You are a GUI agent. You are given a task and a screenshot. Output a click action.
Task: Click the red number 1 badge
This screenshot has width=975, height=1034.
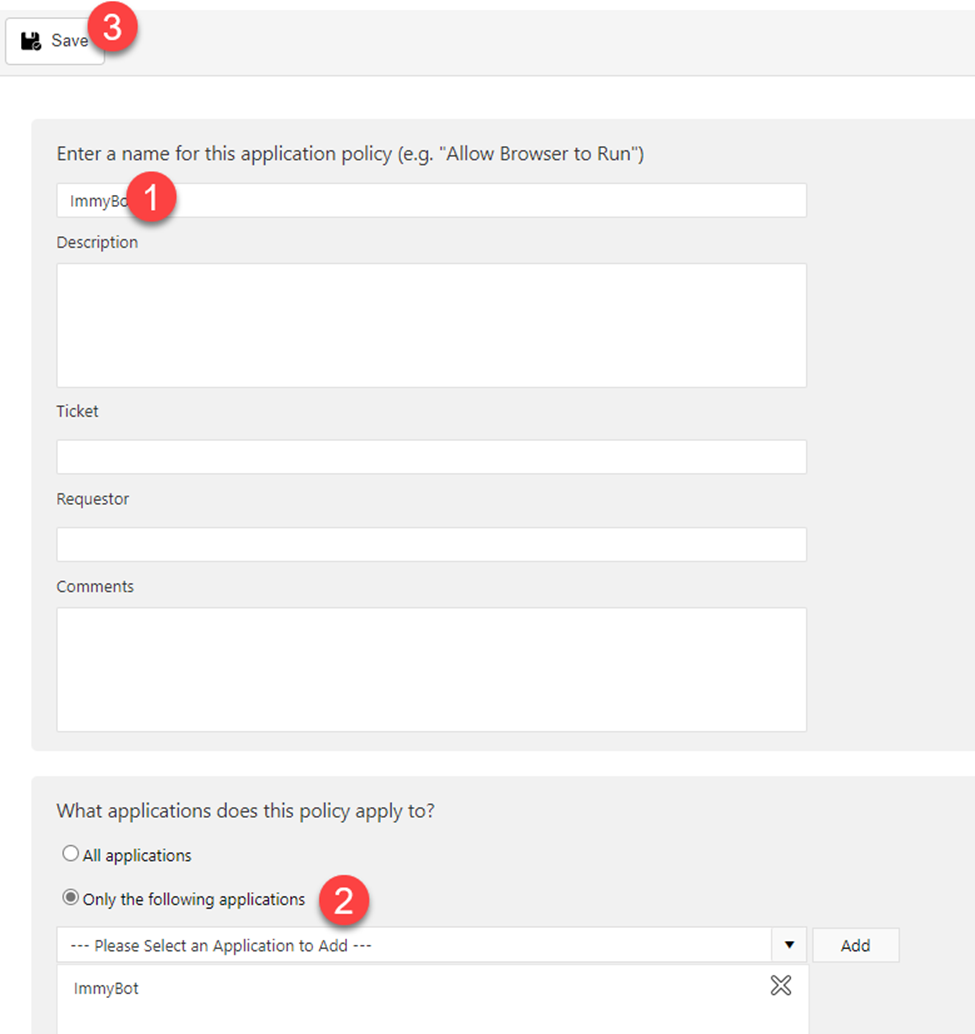[151, 197]
